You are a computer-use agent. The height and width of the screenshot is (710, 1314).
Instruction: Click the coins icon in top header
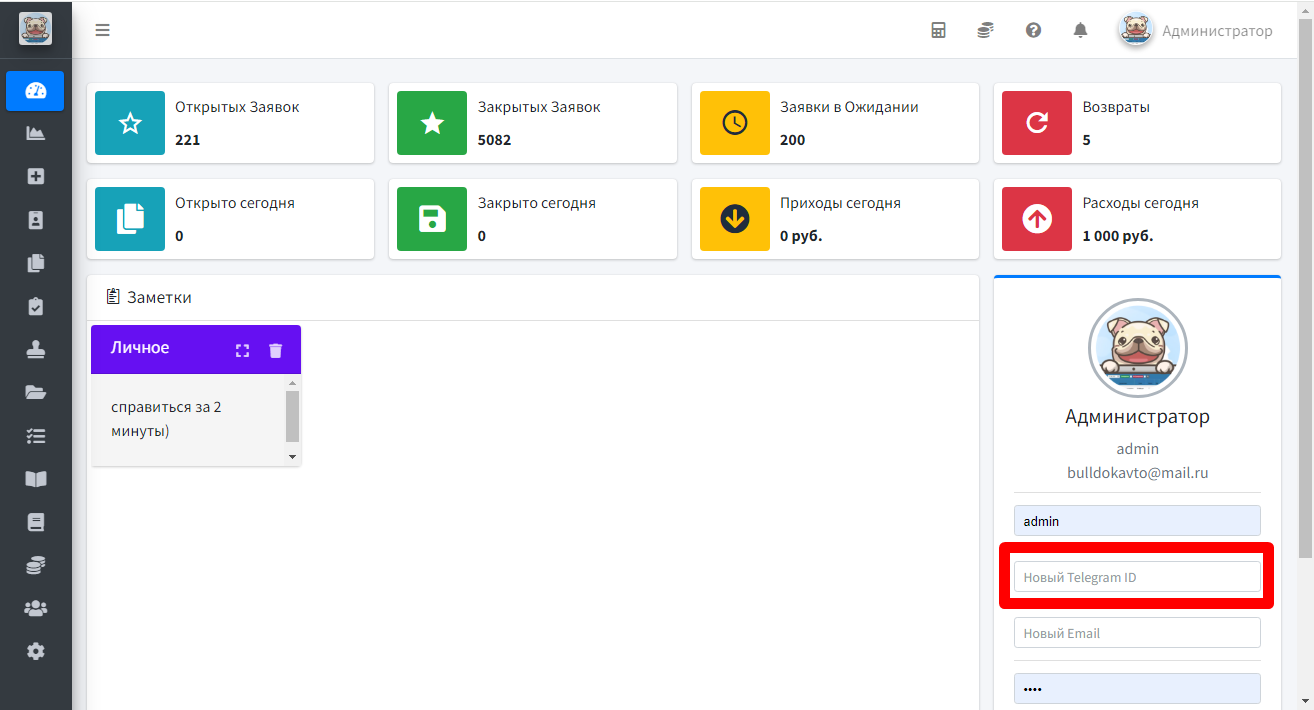985,30
